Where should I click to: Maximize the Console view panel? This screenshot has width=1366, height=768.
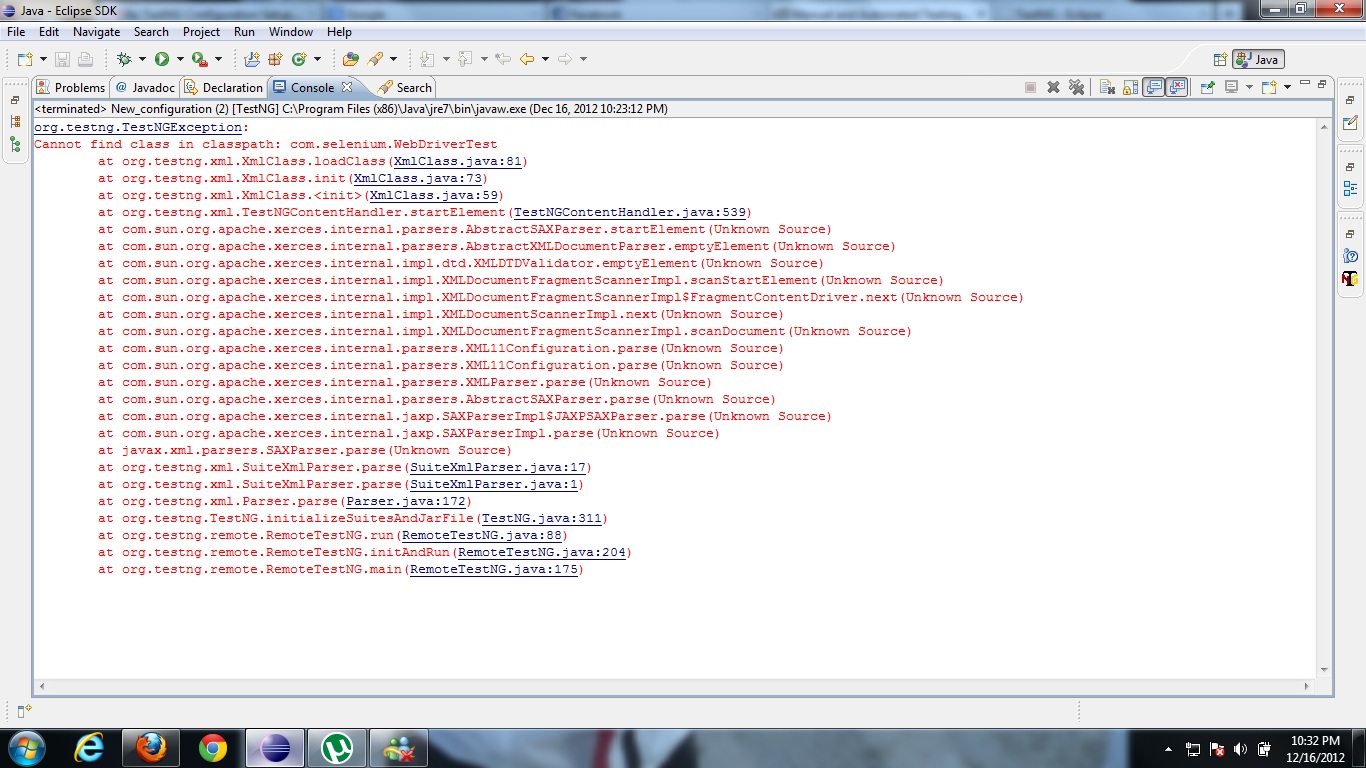point(1322,84)
